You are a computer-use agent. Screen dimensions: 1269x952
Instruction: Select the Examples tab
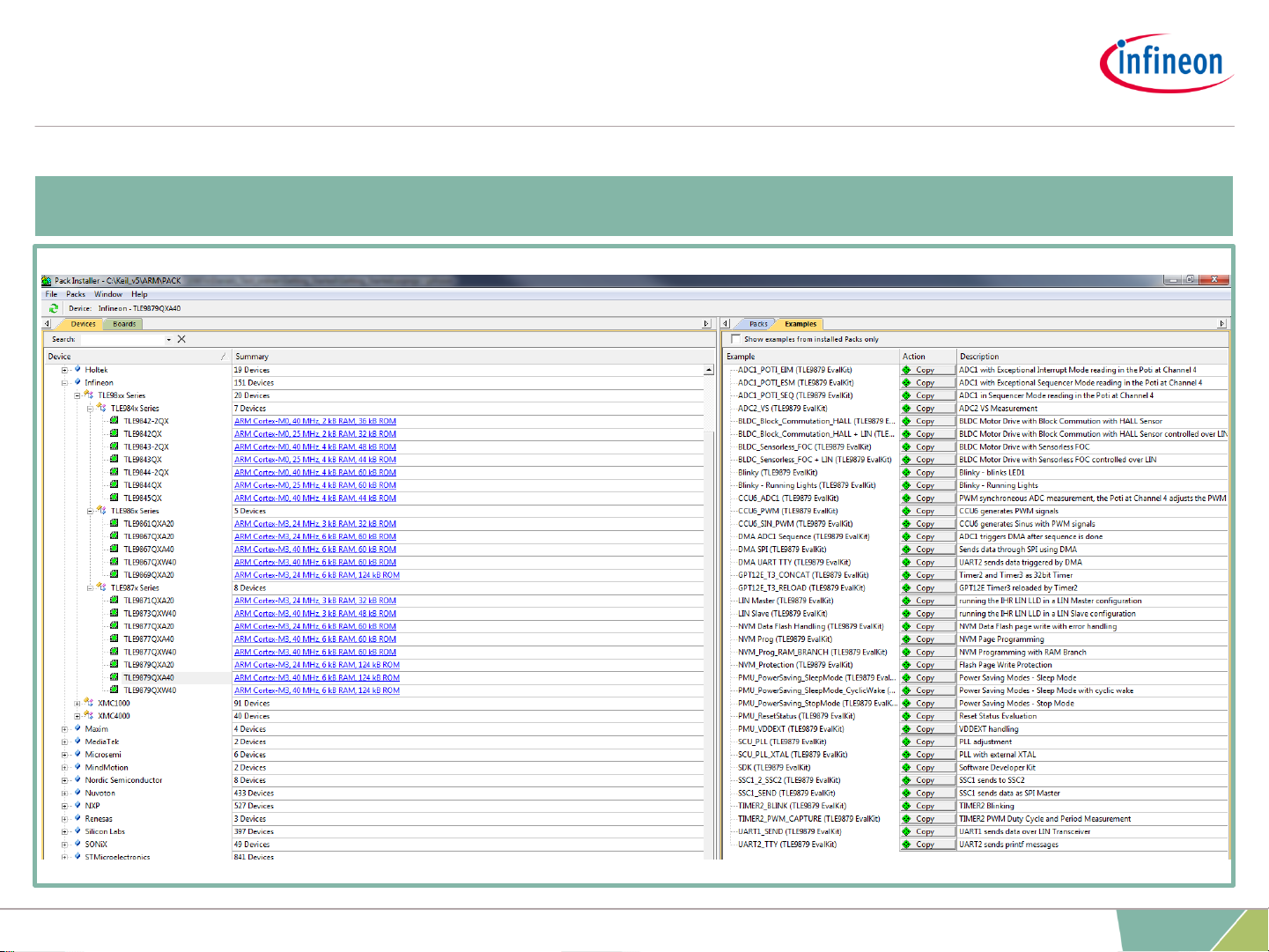pos(801,324)
